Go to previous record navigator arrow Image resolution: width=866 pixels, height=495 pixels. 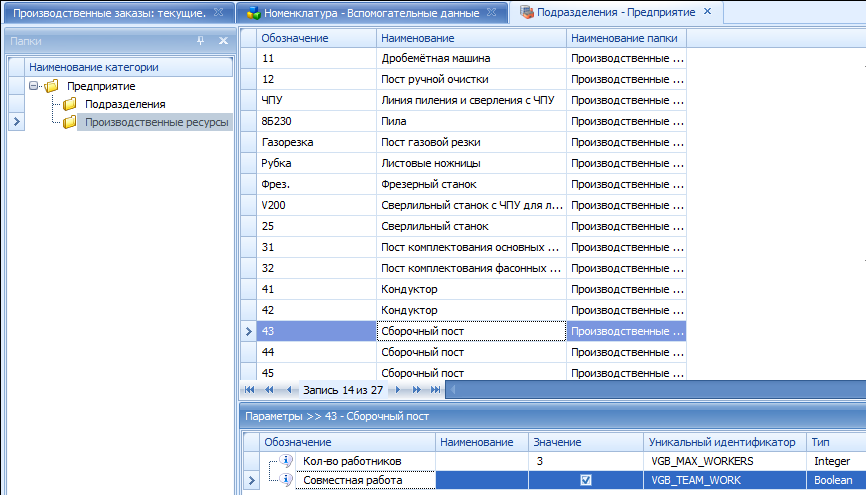coord(289,389)
